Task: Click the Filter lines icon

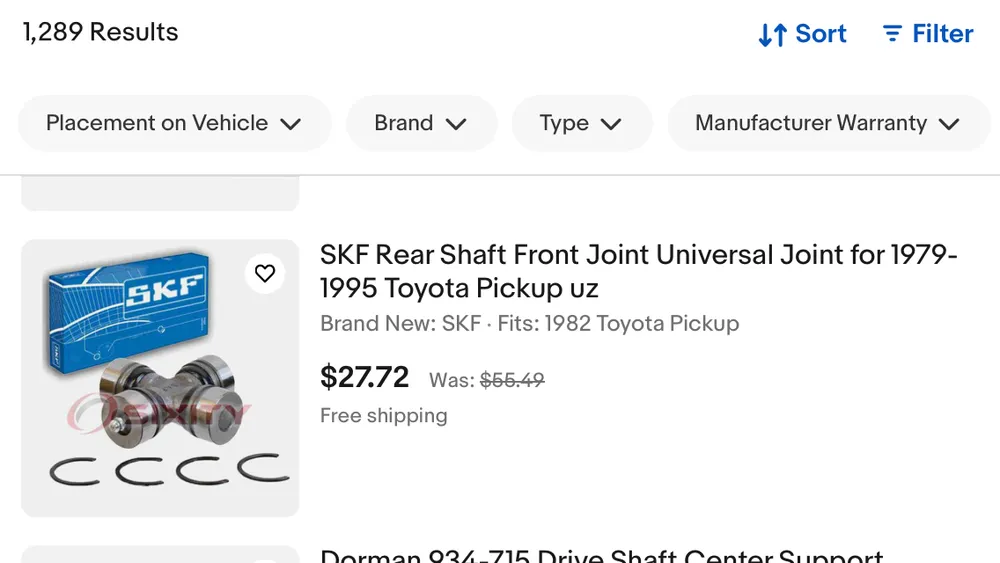Action: pyautogui.click(x=892, y=34)
